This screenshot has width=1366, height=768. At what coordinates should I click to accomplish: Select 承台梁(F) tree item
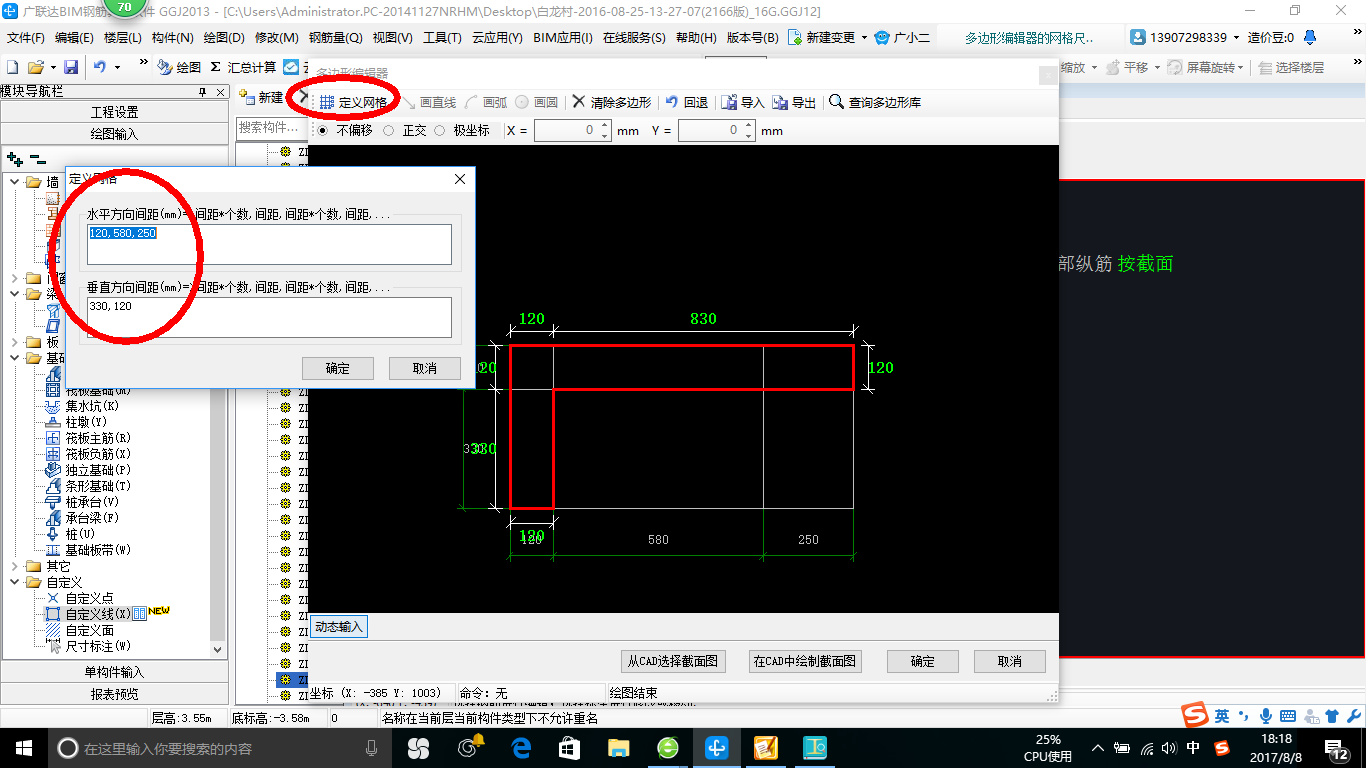tap(84, 518)
